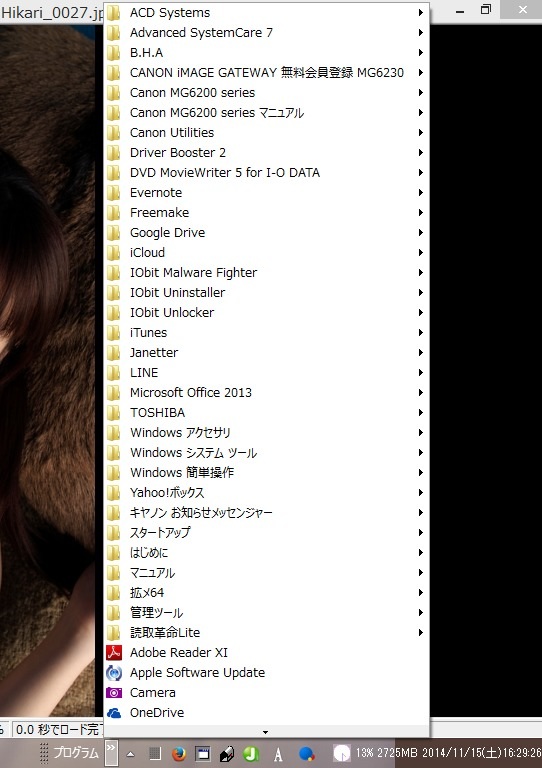Open the Windows アクセサリ folder
The width and height of the screenshot is (542, 768).
pyautogui.click(x=267, y=432)
